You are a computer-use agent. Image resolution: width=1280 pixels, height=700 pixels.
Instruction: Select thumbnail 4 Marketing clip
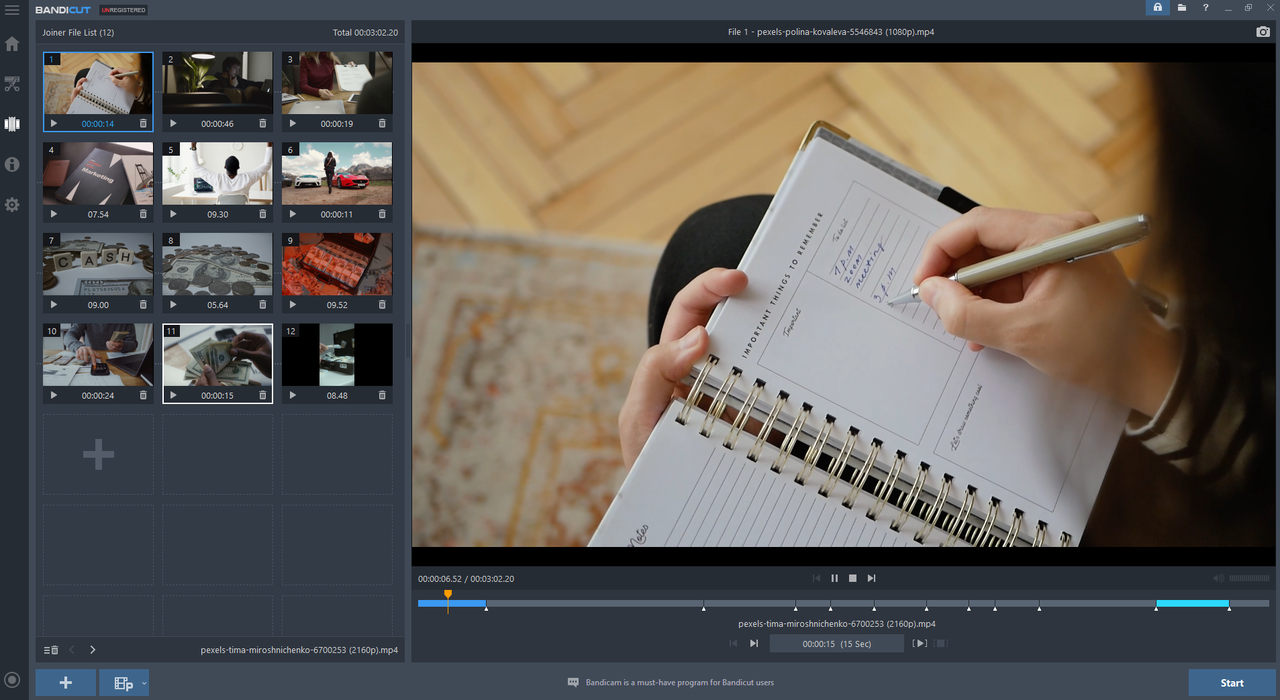point(98,173)
